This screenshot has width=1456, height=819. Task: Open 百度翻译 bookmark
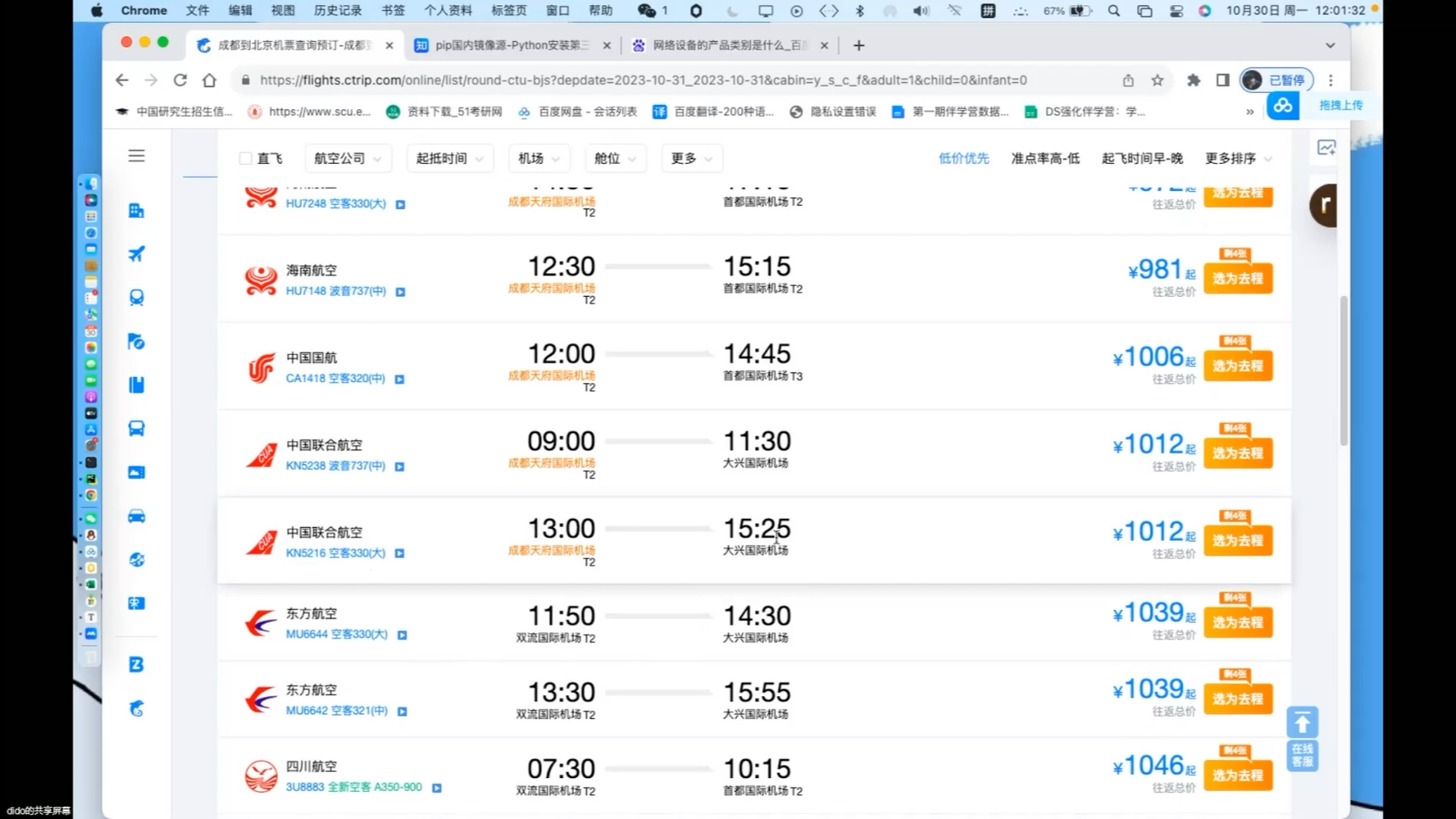coord(713,112)
